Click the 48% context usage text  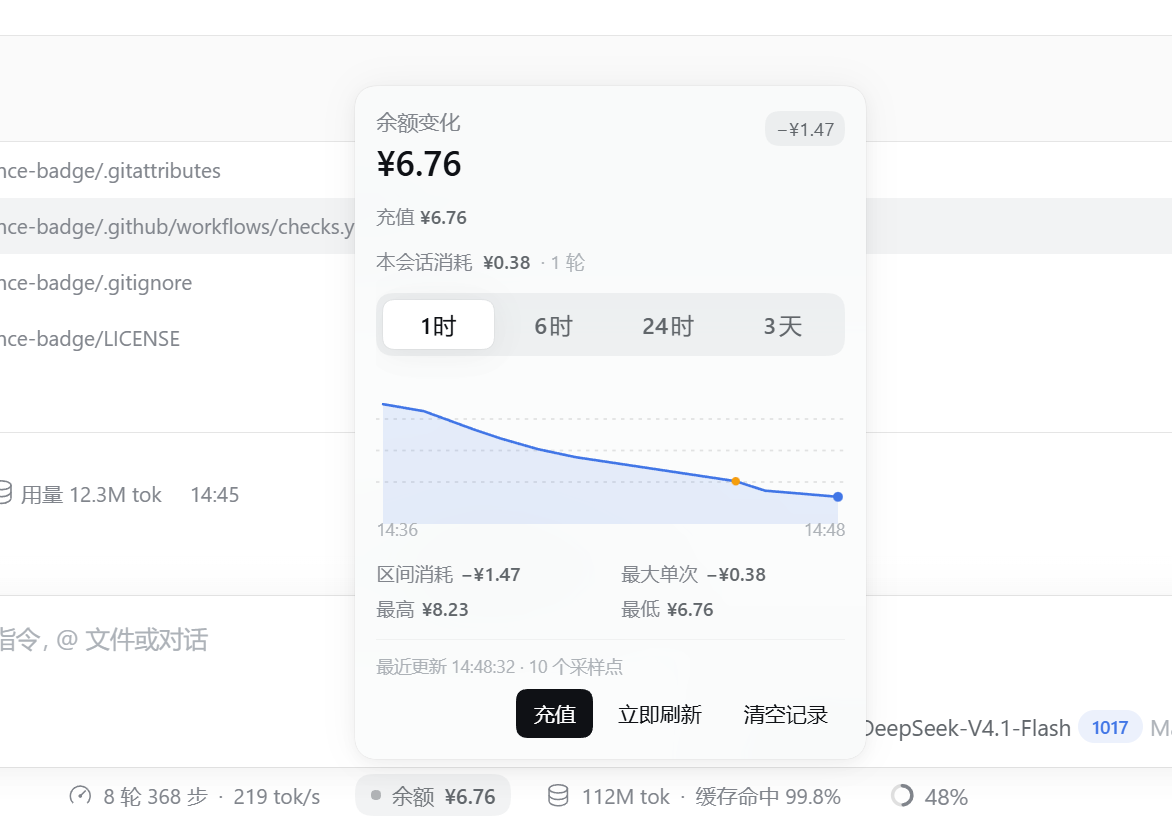click(x=946, y=797)
